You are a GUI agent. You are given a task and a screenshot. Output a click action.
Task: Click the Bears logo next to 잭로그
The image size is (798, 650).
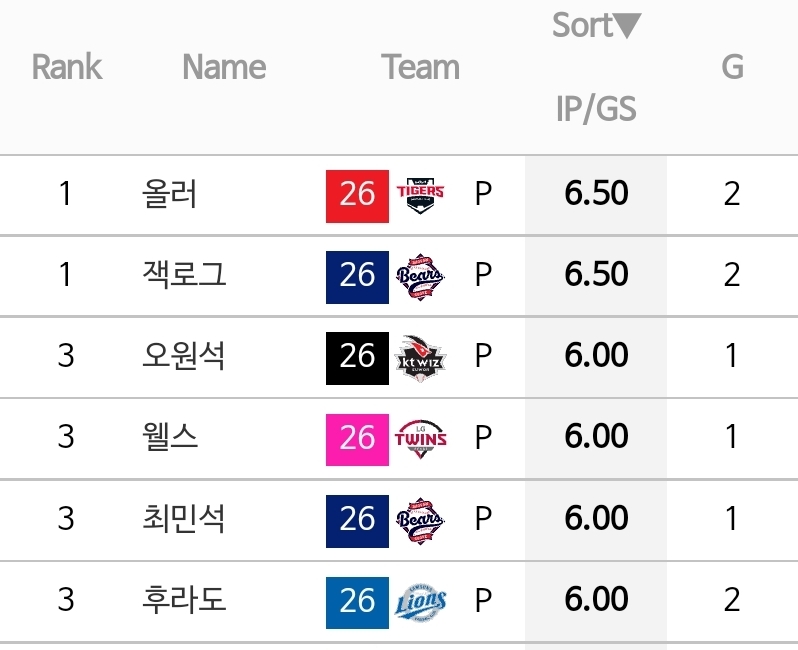tap(420, 277)
